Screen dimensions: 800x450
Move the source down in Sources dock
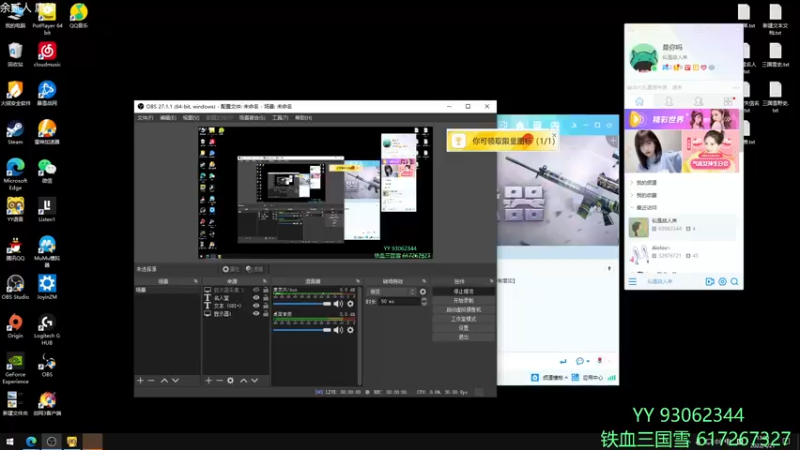[255, 381]
